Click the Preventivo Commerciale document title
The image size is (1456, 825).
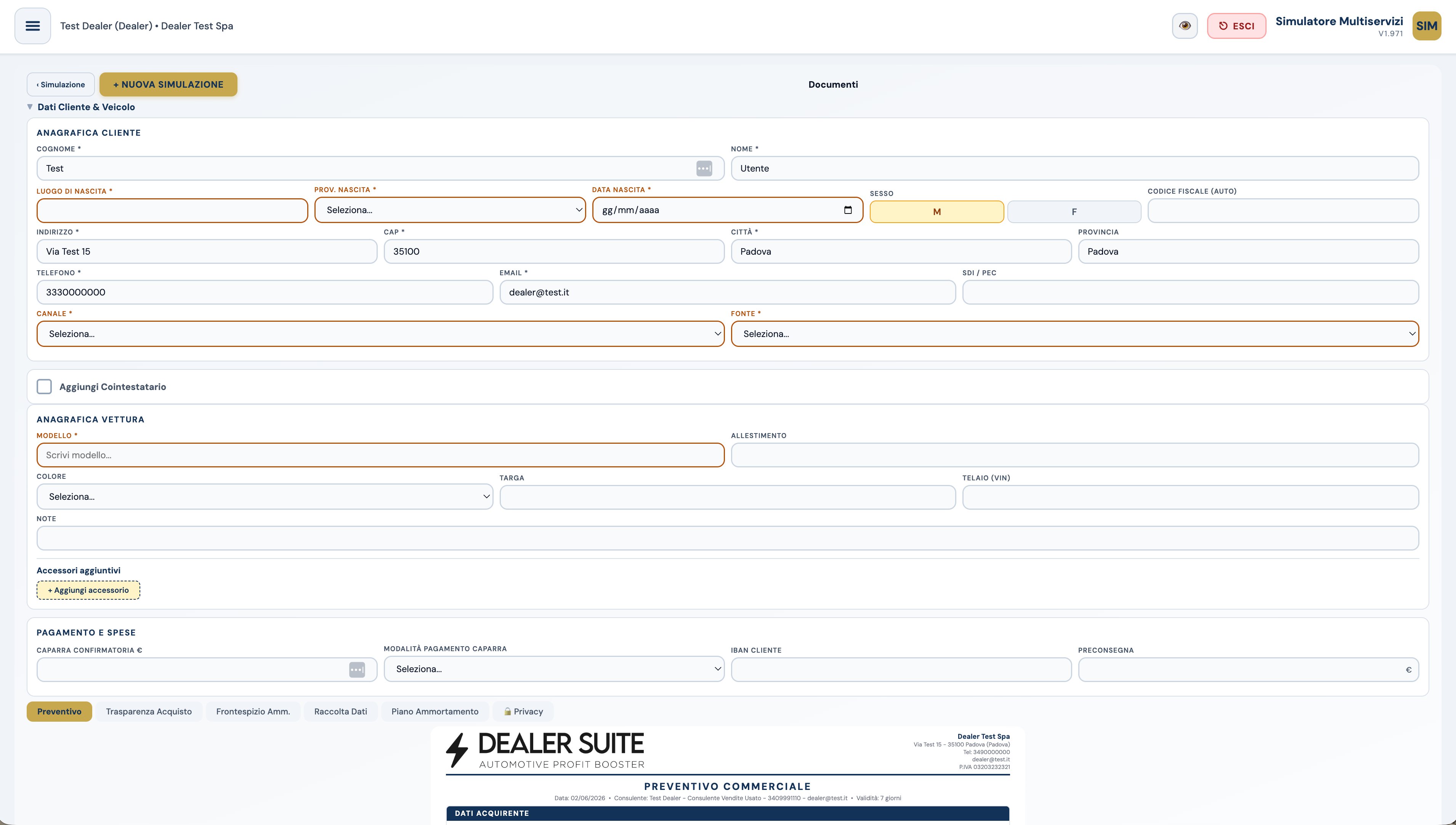[x=727, y=786]
